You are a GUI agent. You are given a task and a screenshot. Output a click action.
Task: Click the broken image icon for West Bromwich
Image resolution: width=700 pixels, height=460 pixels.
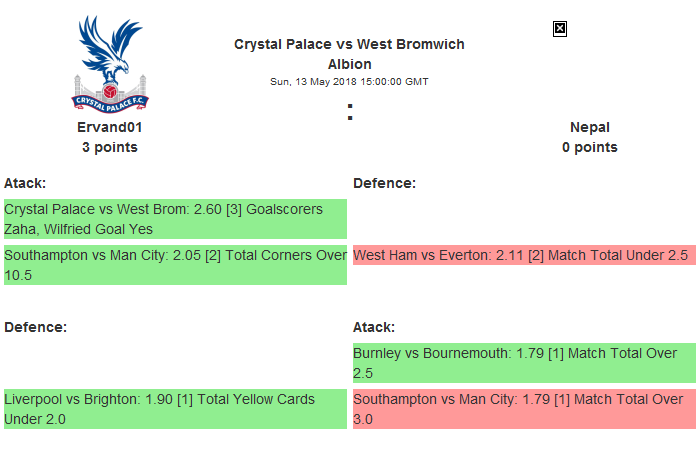[x=560, y=29]
